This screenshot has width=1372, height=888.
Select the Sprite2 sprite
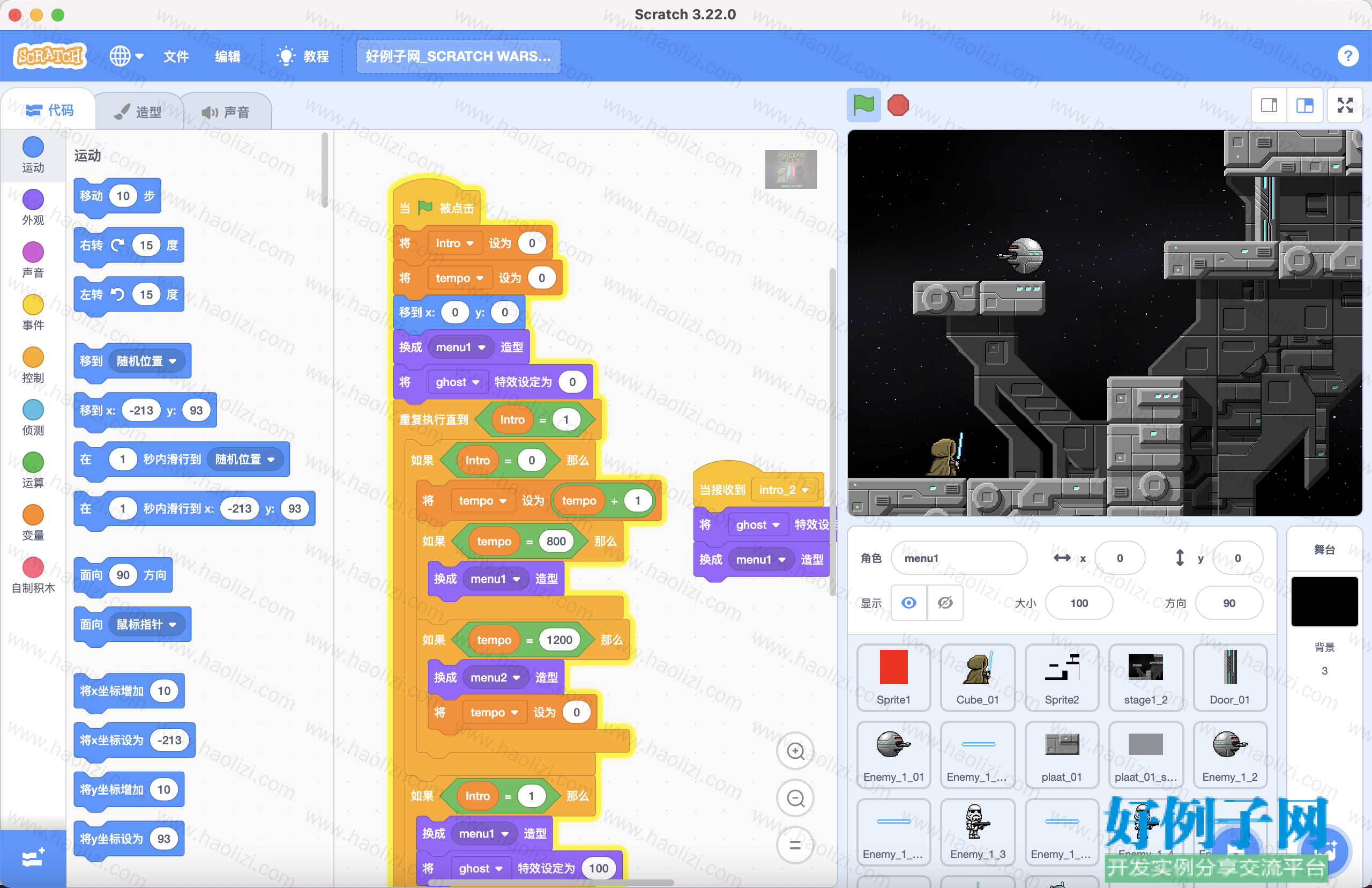coord(1061,678)
